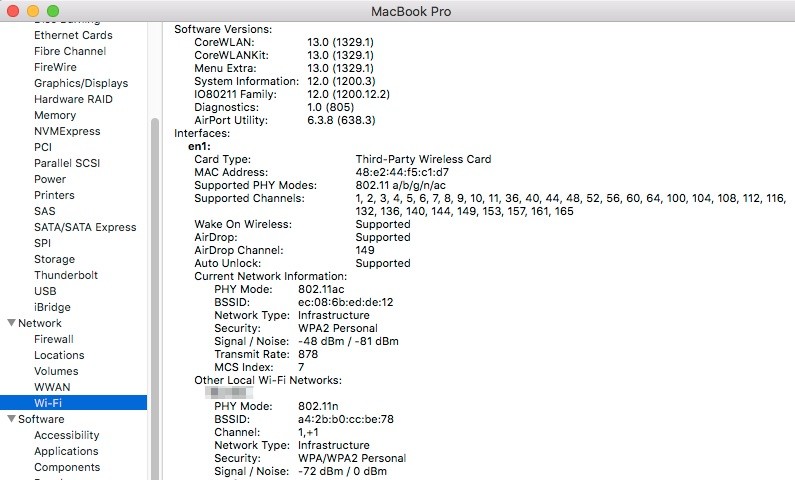Screen dimensions: 795x480
Task: Click the '802.11 a/b/g/n/ac' PHY modes value
Action: (401, 186)
